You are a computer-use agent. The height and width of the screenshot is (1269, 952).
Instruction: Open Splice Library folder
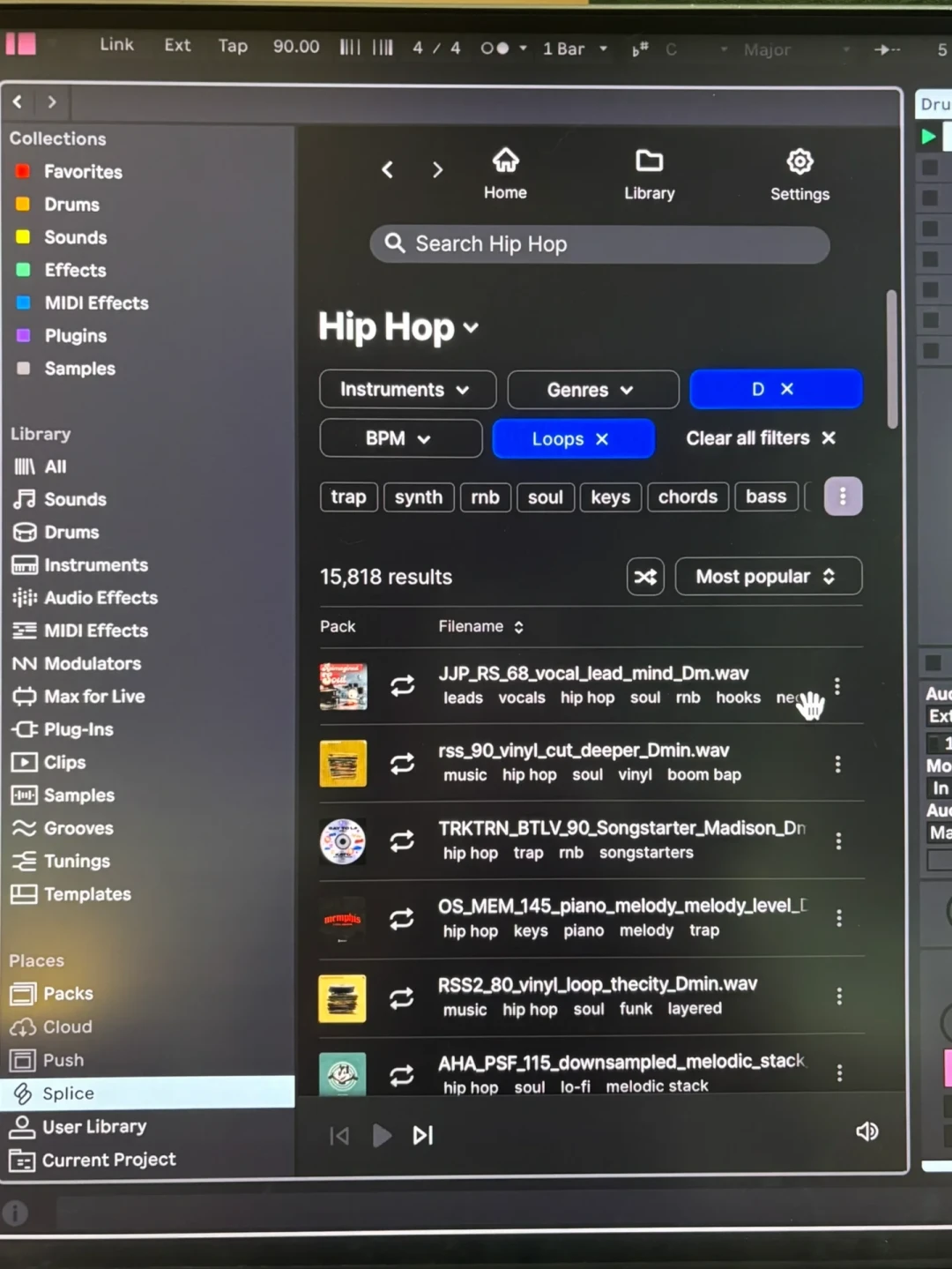[650, 175]
